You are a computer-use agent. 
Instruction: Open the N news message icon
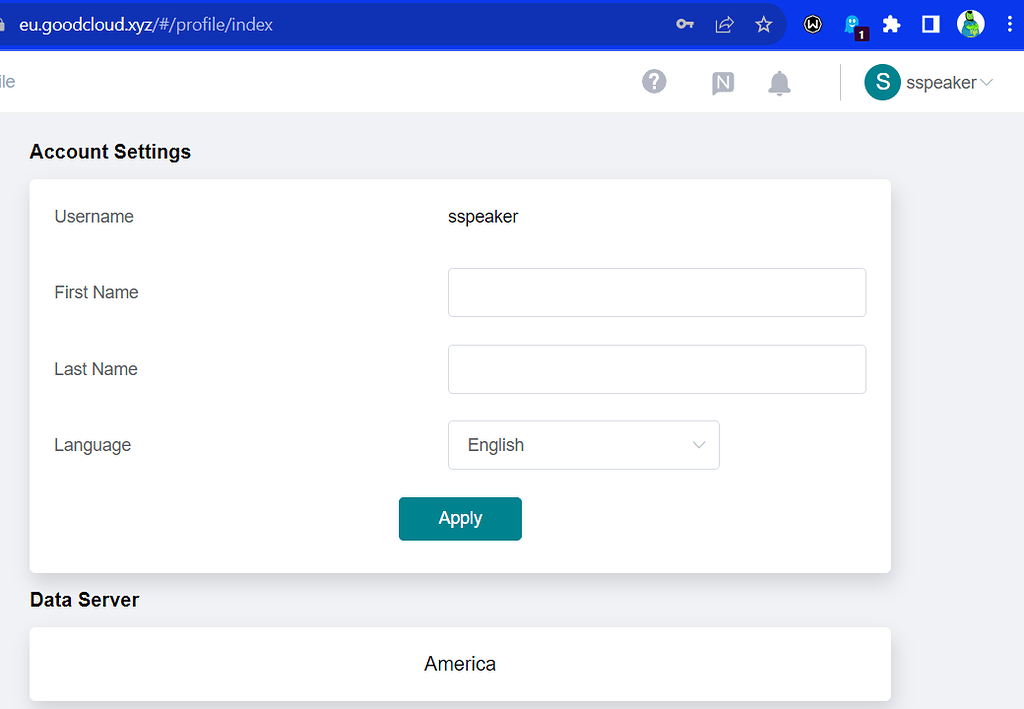(723, 83)
